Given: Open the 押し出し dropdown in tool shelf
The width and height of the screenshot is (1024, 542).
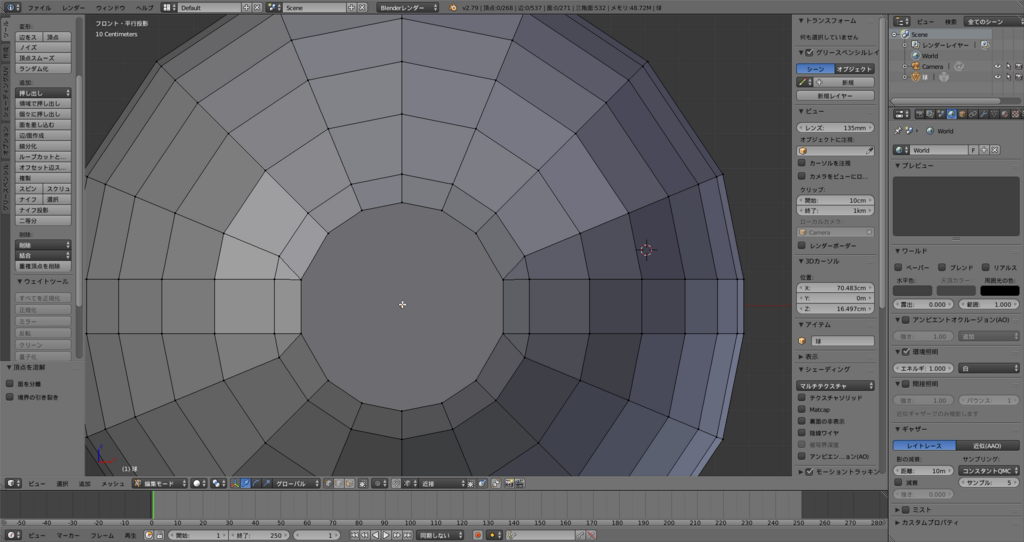Looking at the screenshot, I should pyautogui.click(x=43, y=93).
